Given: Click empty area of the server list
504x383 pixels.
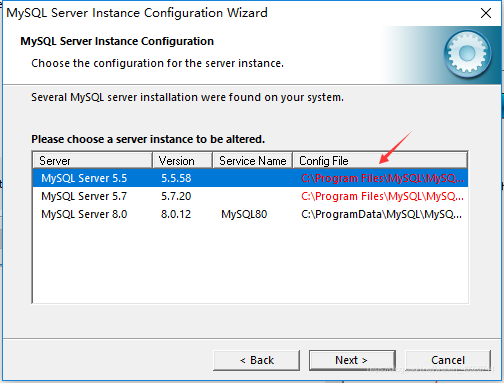Looking at the screenshot, I should click(x=250, y=263).
